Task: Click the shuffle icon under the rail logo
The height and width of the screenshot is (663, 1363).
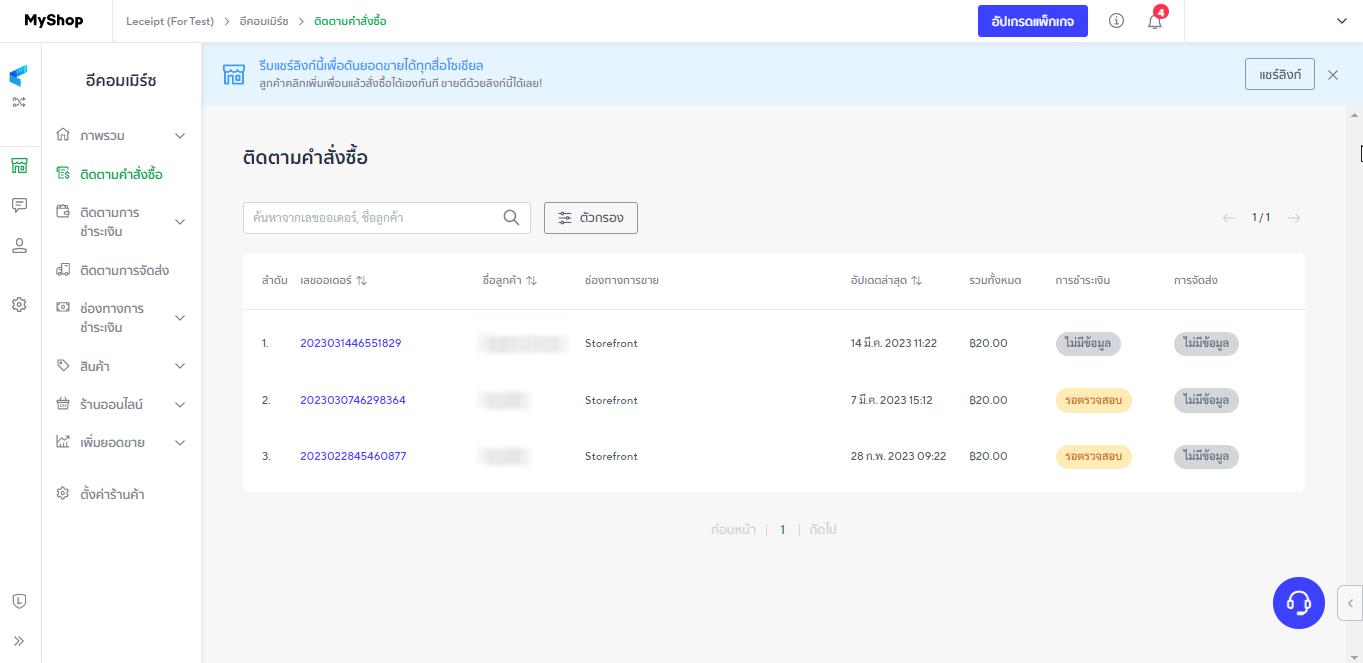Action: point(19,102)
